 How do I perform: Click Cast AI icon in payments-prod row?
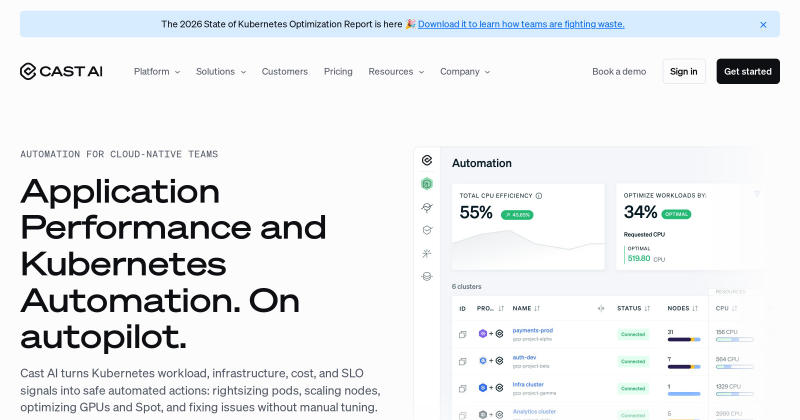click(499, 334)
